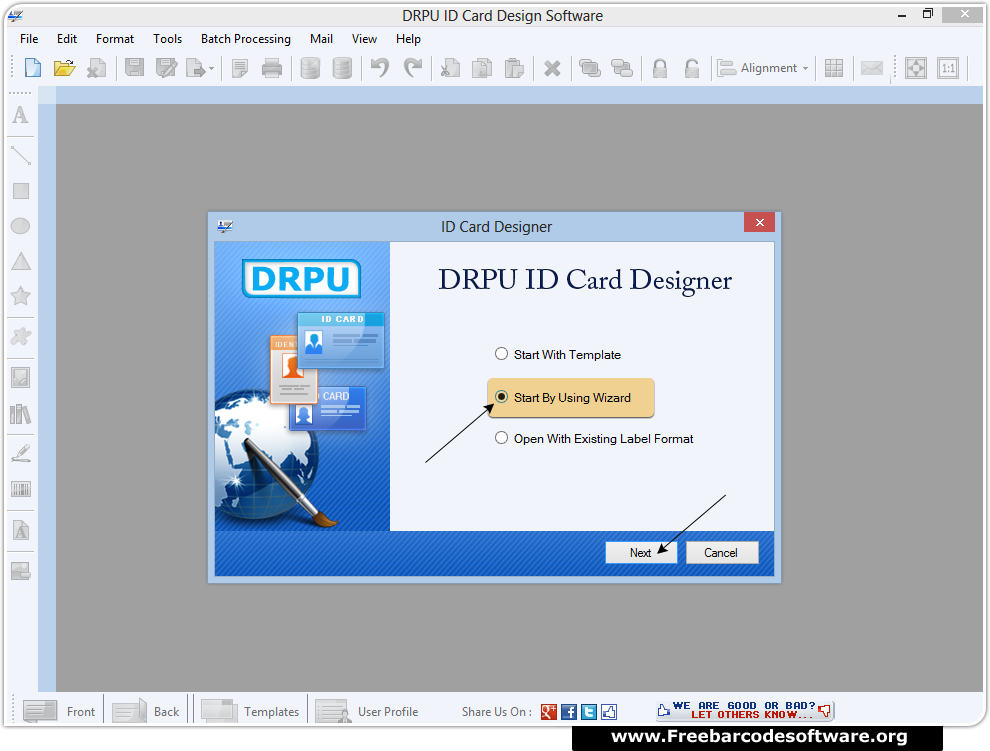This screenshot has width=990, height=751.
Task: Click the 'We are good or bad' feedback banner
Action: click(744, 711)
